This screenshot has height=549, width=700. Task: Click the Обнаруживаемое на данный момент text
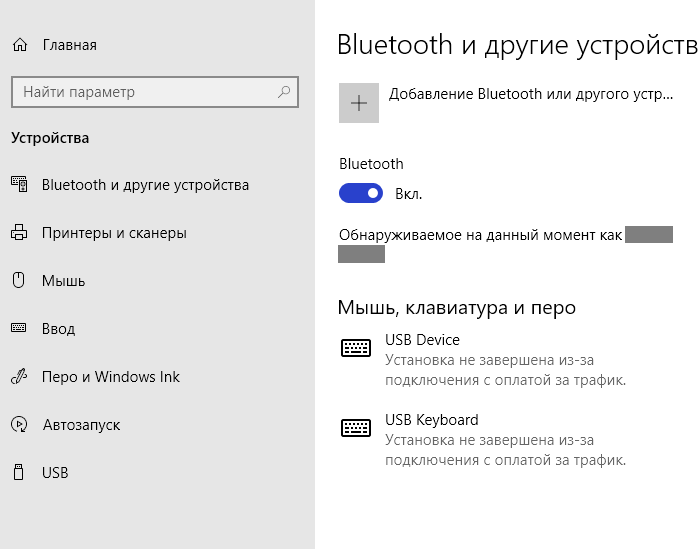pos(480,235)
